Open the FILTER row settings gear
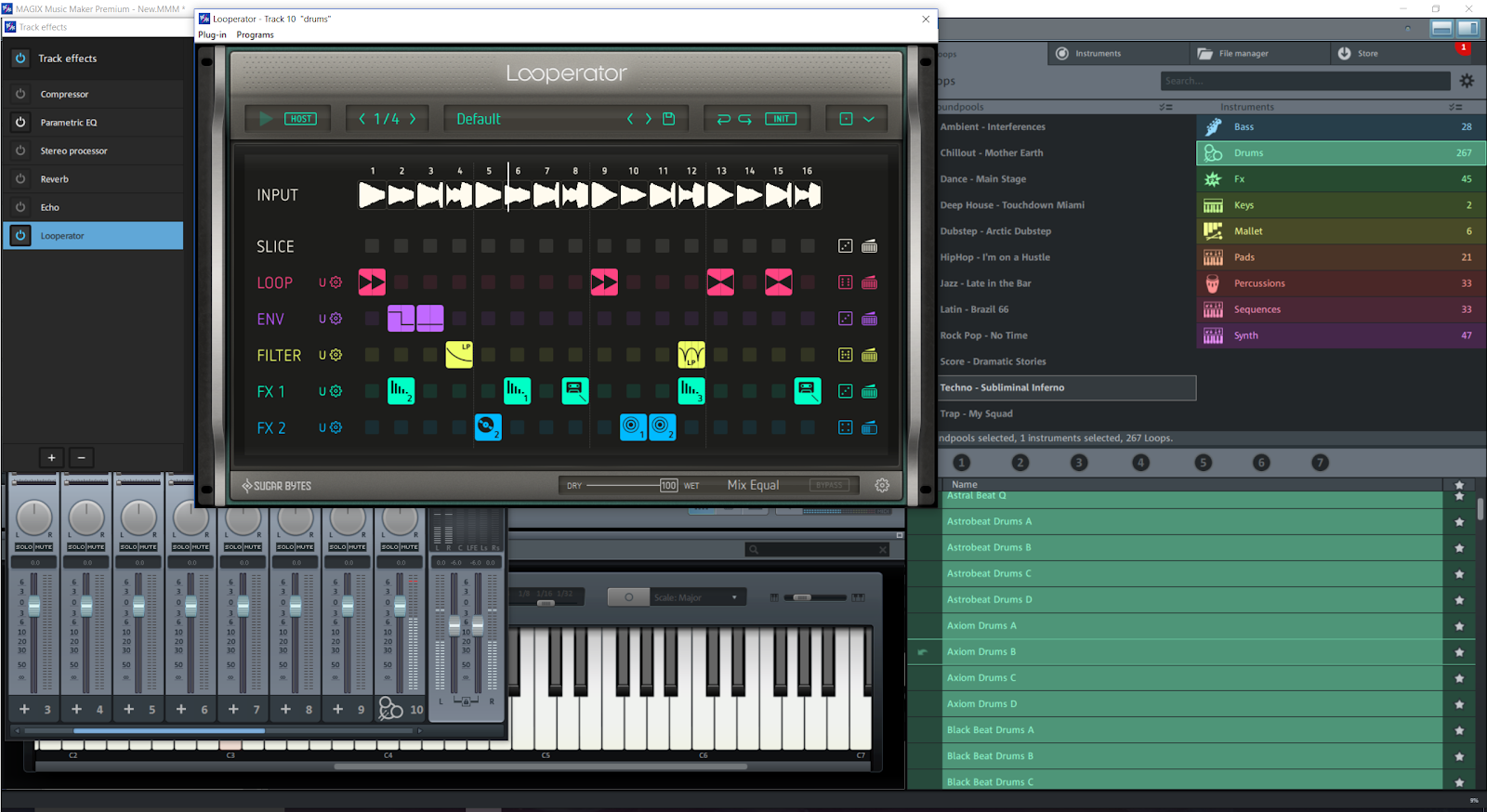This screenshot has width=1487, height=812. coord(336,355)
